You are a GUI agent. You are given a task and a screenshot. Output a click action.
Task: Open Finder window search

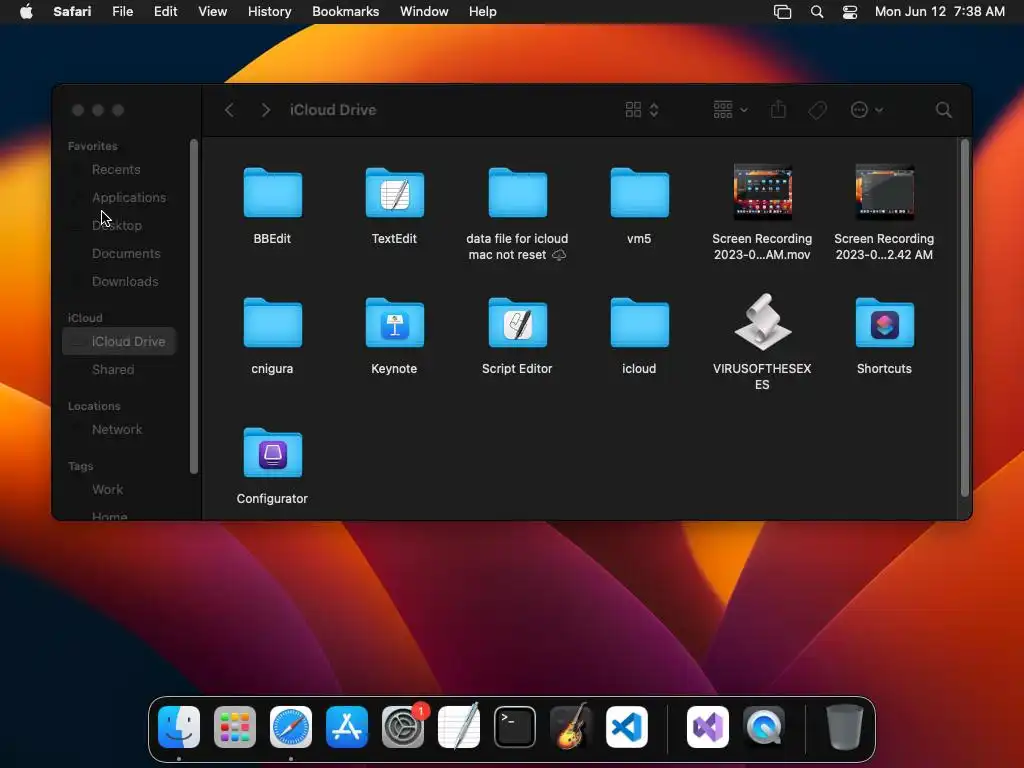click(x=943, y=110)
